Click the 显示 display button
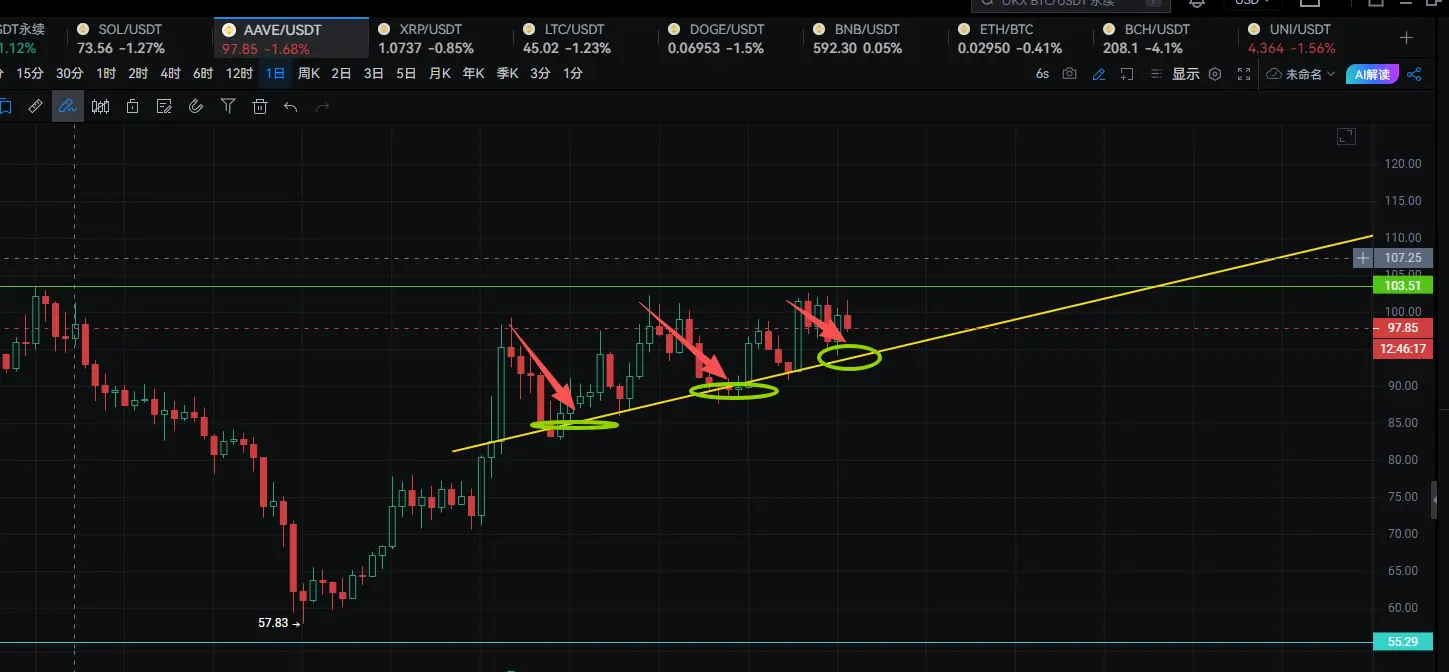1449x672 pixels. [1185, 74]
